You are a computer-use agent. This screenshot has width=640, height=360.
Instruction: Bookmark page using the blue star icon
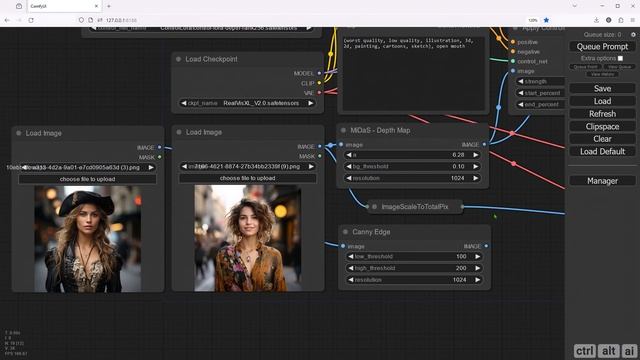click(546, 20)
